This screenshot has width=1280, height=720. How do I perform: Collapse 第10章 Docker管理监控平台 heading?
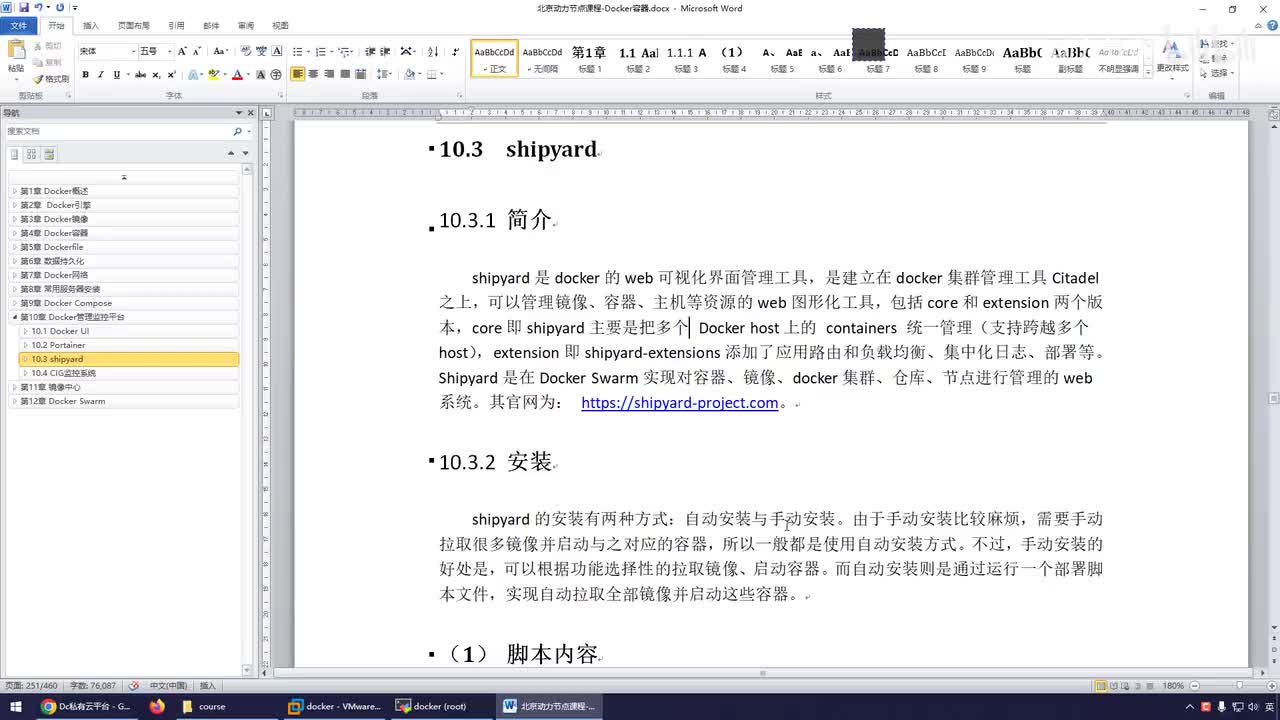click(x=14, y=317)
